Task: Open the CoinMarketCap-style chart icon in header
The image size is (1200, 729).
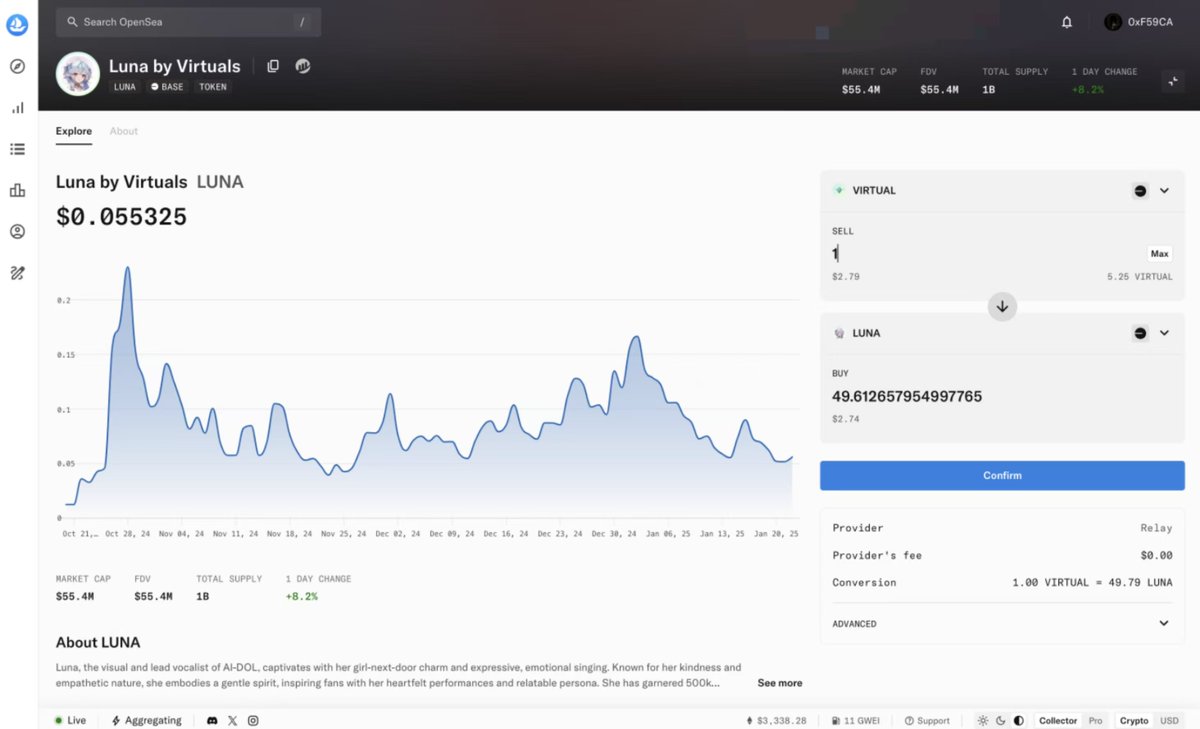Action: pos(303,66)
